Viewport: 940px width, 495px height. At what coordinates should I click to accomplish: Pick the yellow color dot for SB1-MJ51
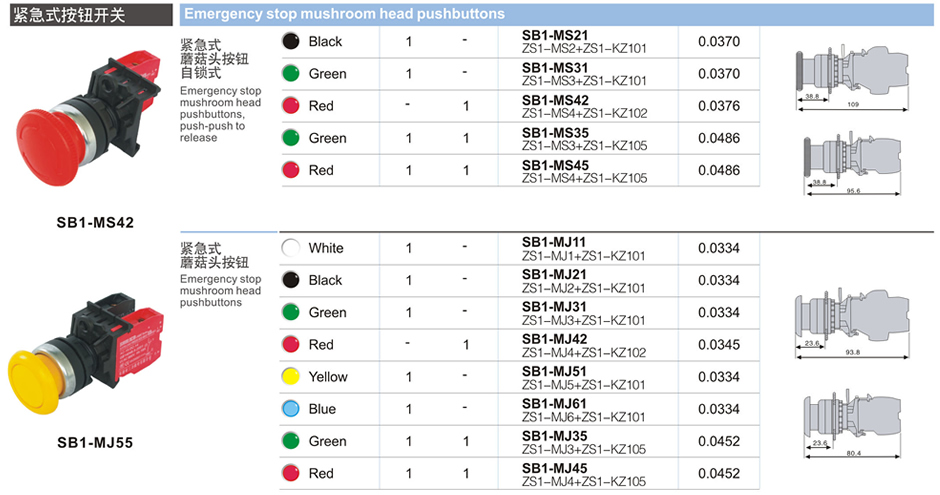coord(291,377)
